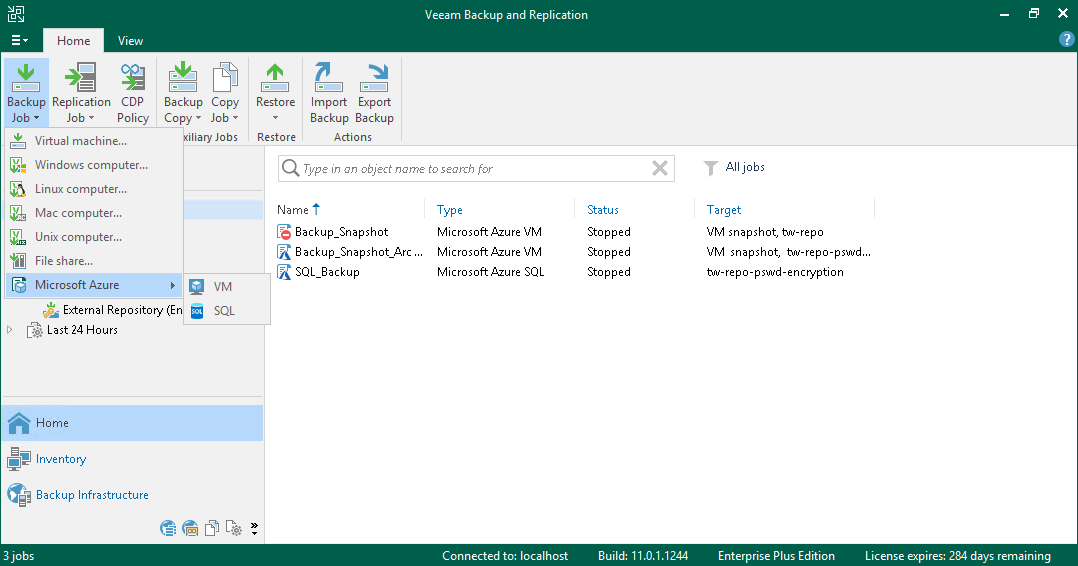1078x566 pixels.
Task: Click the Backup Infrastructure globe icon
Action: (19, 494)
